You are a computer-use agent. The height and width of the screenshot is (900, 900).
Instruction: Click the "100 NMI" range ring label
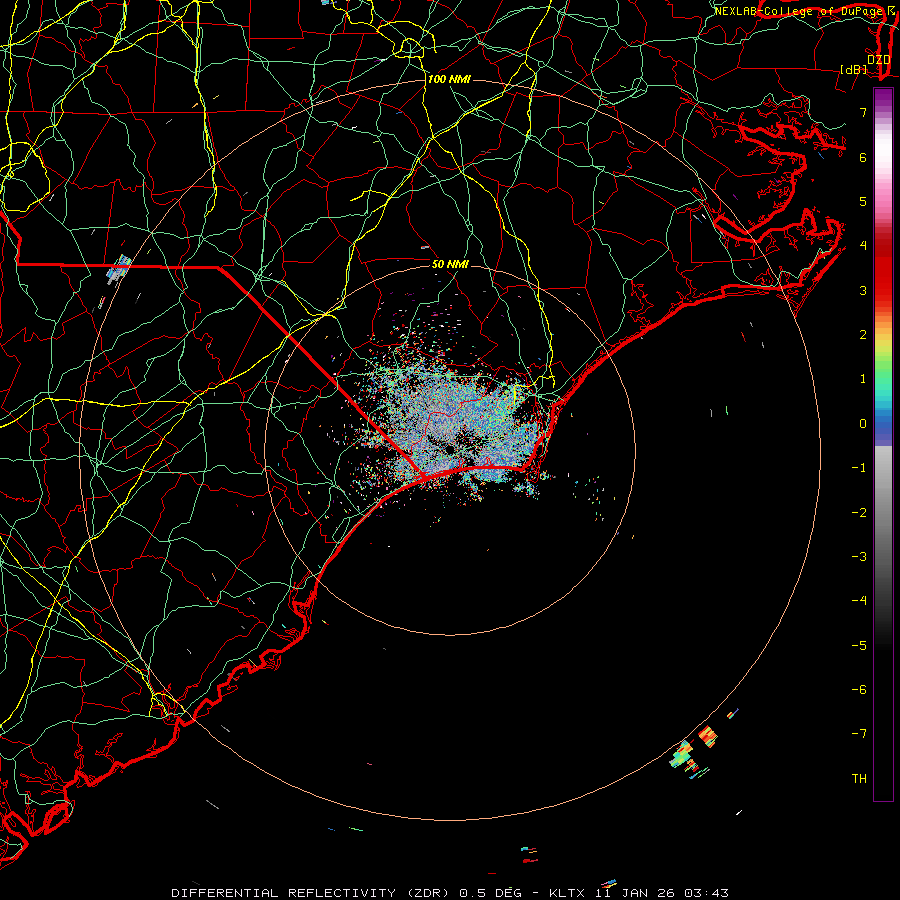point(449,79)
